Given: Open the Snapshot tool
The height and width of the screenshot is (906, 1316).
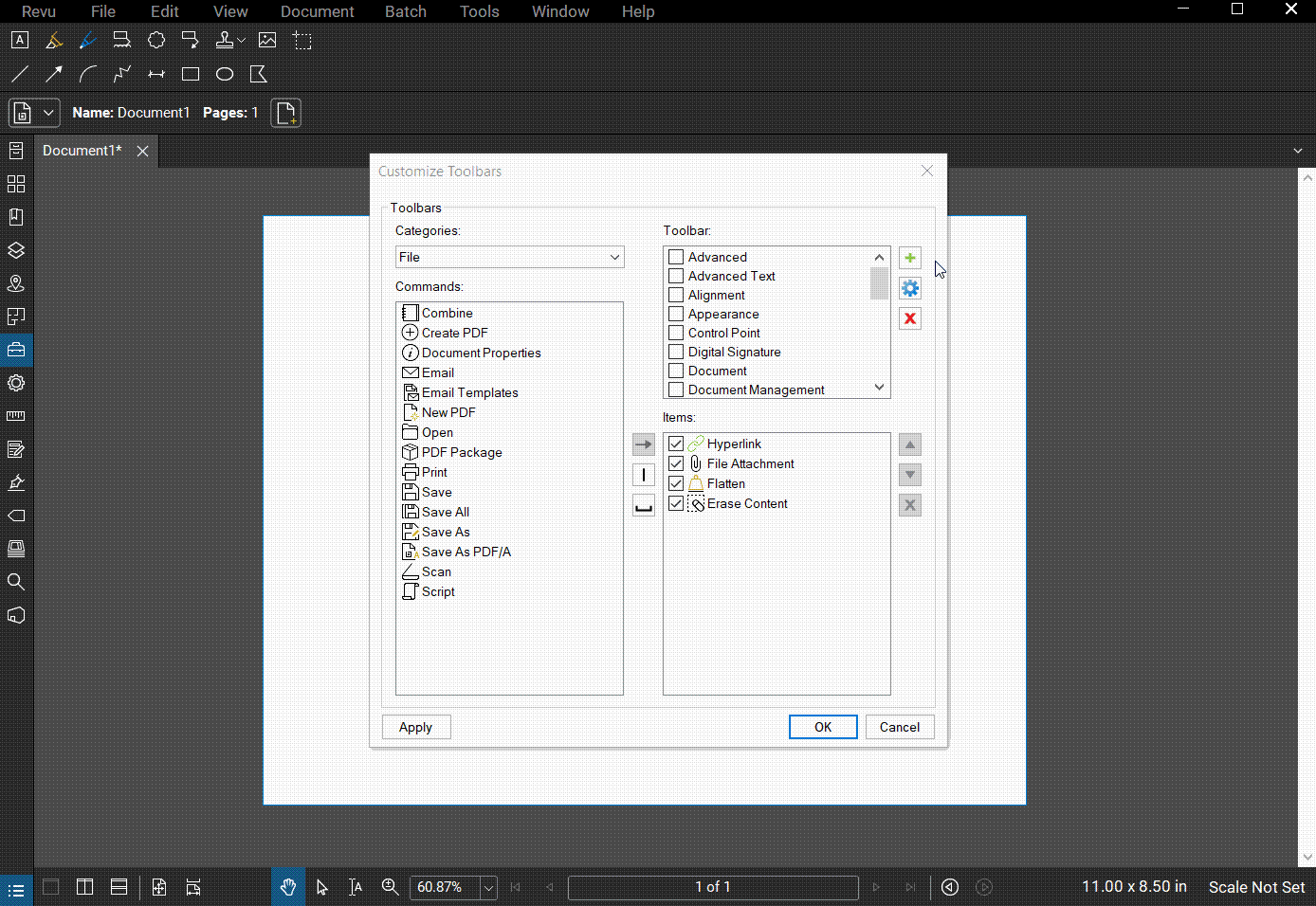Looking at the screenshot, I should 302,40.
